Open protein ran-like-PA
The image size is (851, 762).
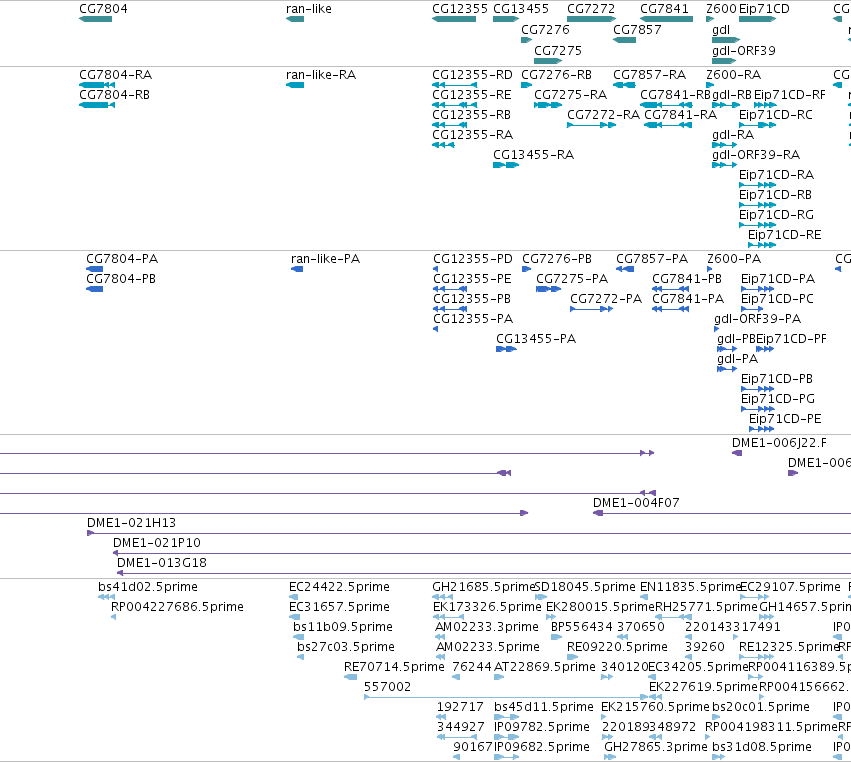coord(325,258)
